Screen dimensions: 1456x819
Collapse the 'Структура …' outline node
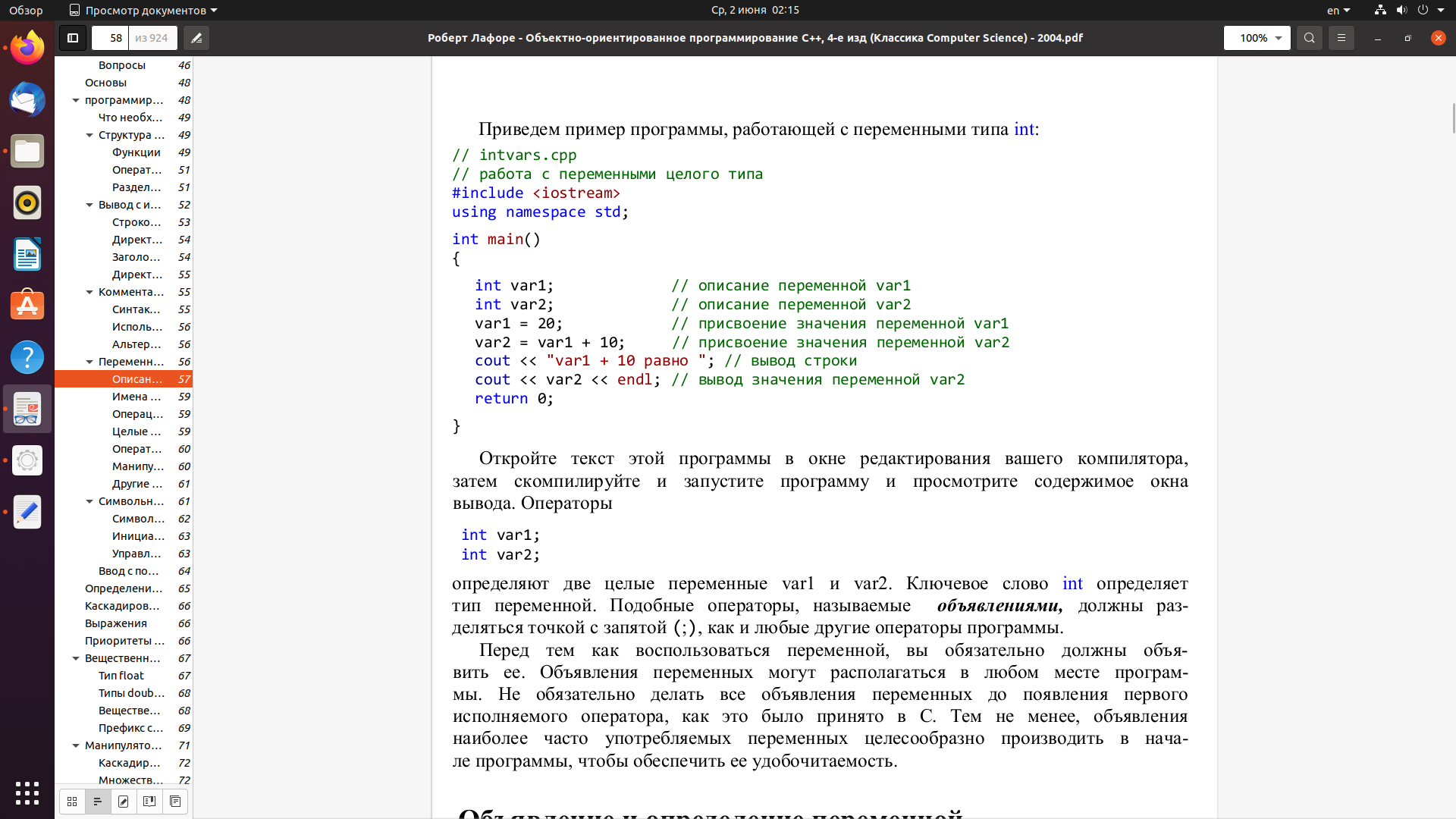click(89, 135)
